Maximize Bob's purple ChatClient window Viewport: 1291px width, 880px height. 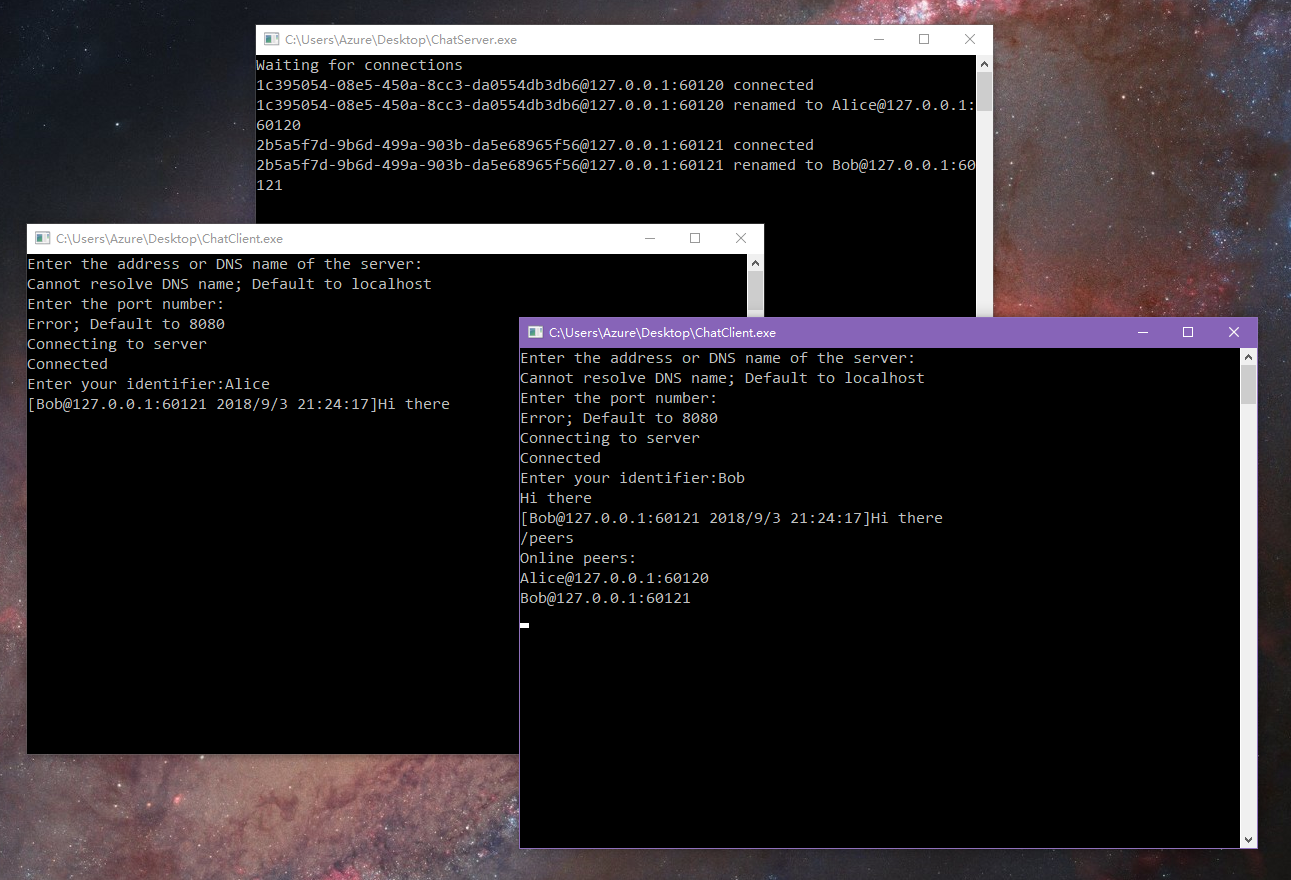(1188, 333)
